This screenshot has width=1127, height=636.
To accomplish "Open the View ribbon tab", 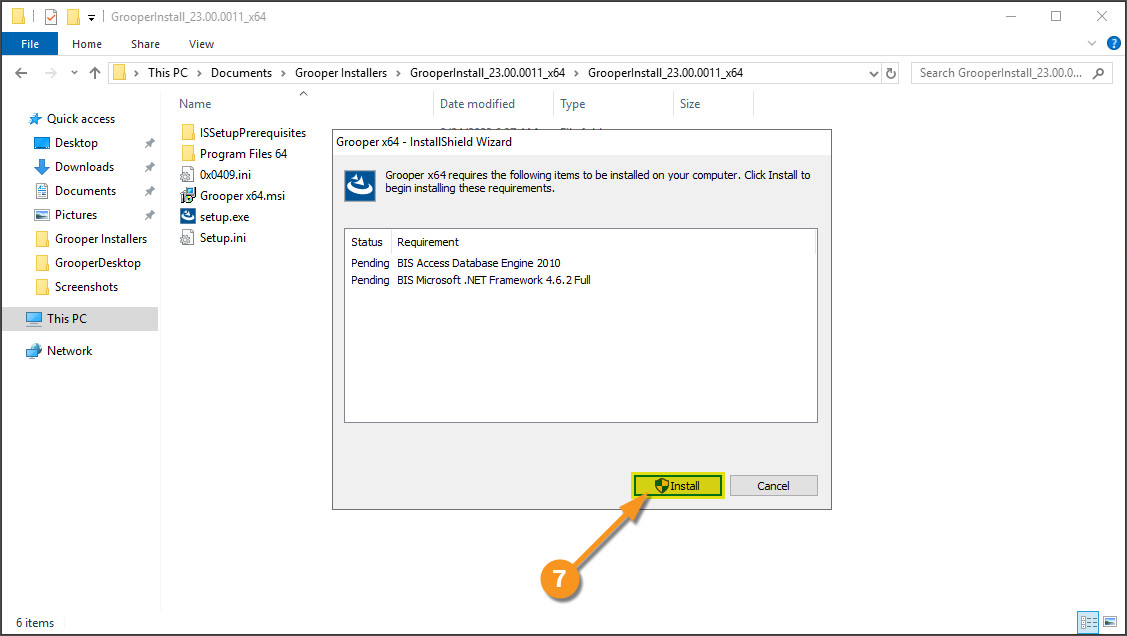I will click(201, 44).
